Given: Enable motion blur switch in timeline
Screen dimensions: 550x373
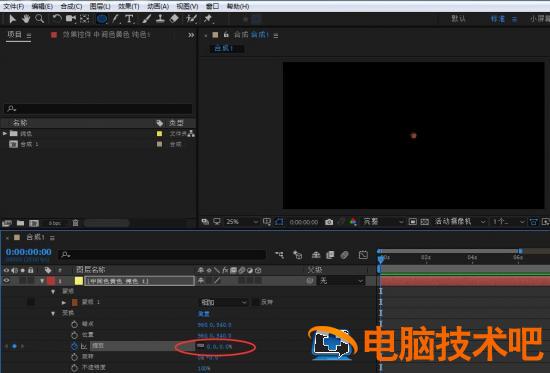Looking at the screenshot, I should (344, 255).
